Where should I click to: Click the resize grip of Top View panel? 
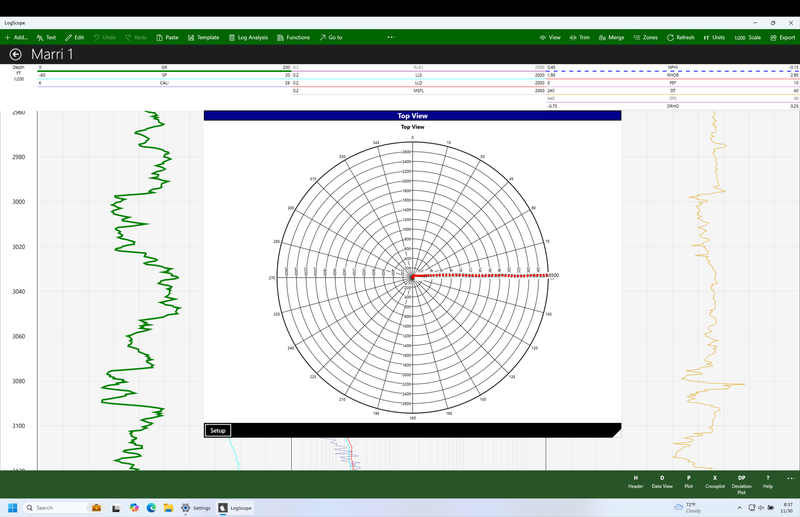[617, 433]
